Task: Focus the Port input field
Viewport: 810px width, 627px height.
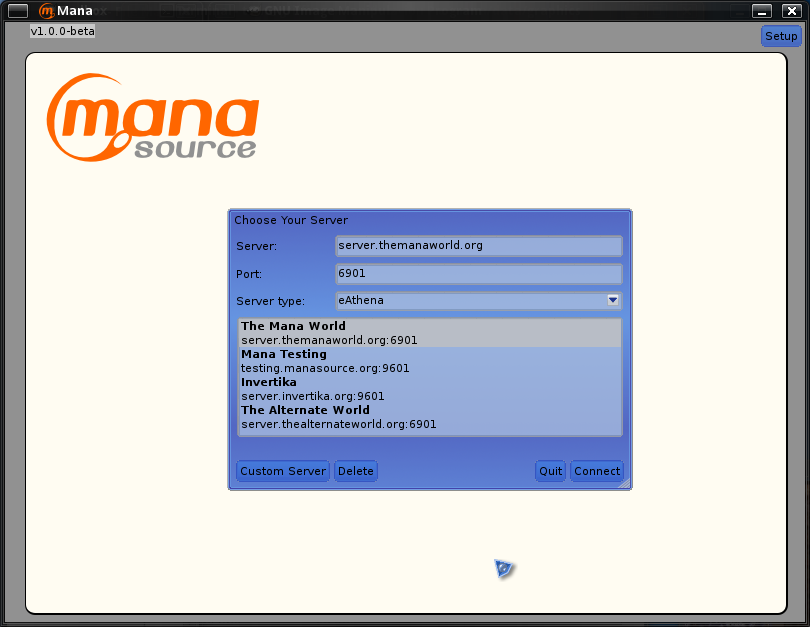Action: click(x=479, y=274)
